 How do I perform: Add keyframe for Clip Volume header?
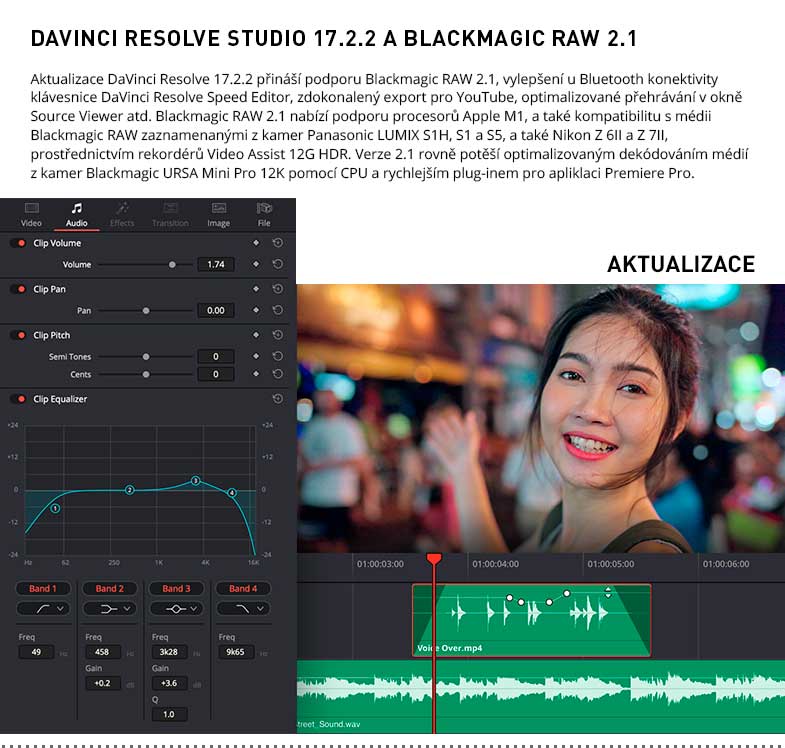tap(256, 243)
